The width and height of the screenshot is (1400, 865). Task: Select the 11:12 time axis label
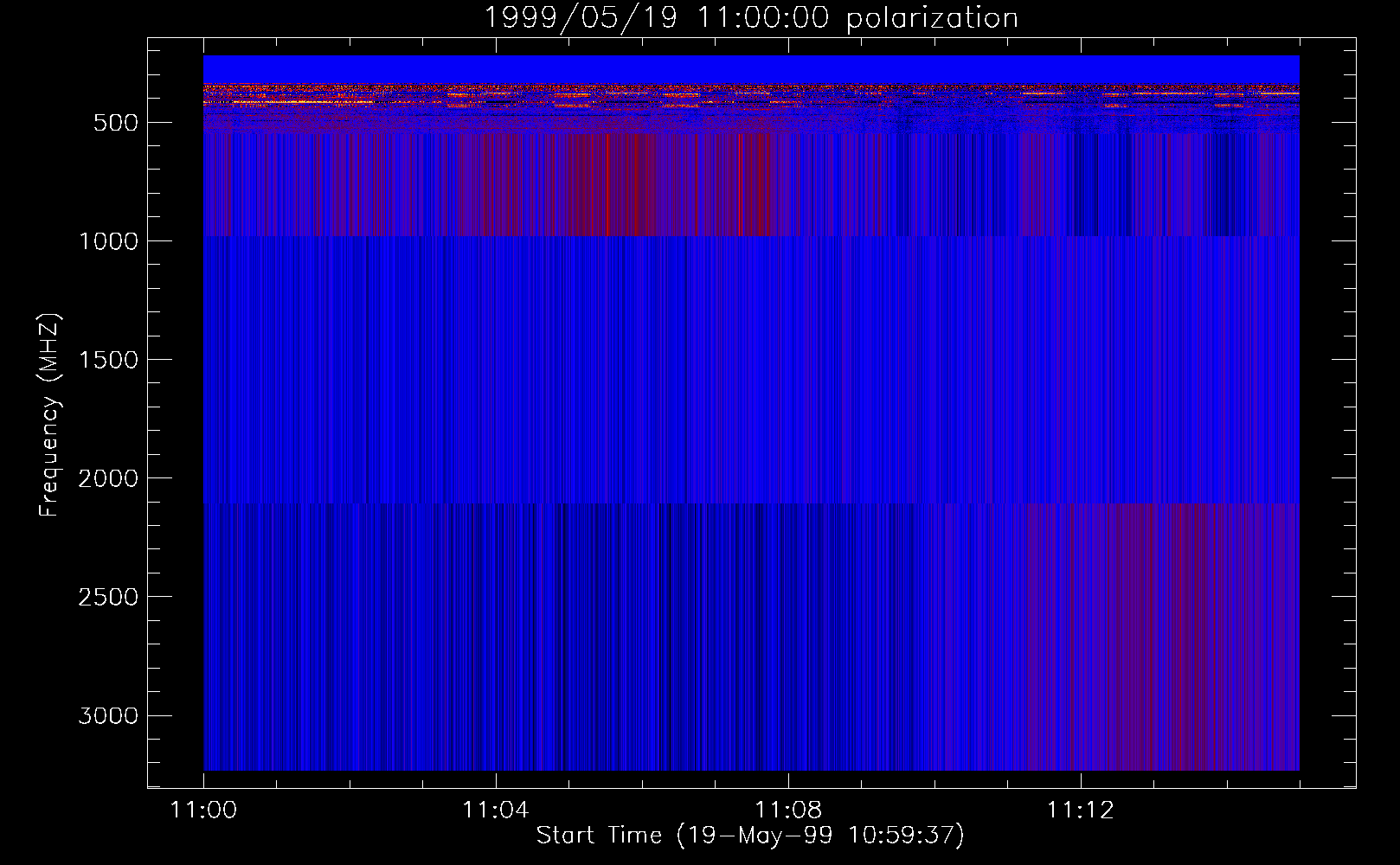[x=1080, y=811]
